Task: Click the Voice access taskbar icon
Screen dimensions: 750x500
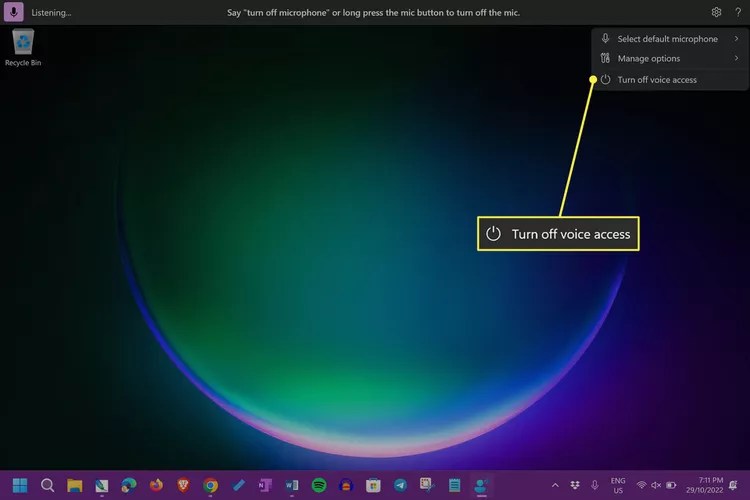Action: click(x=481, y=485)
